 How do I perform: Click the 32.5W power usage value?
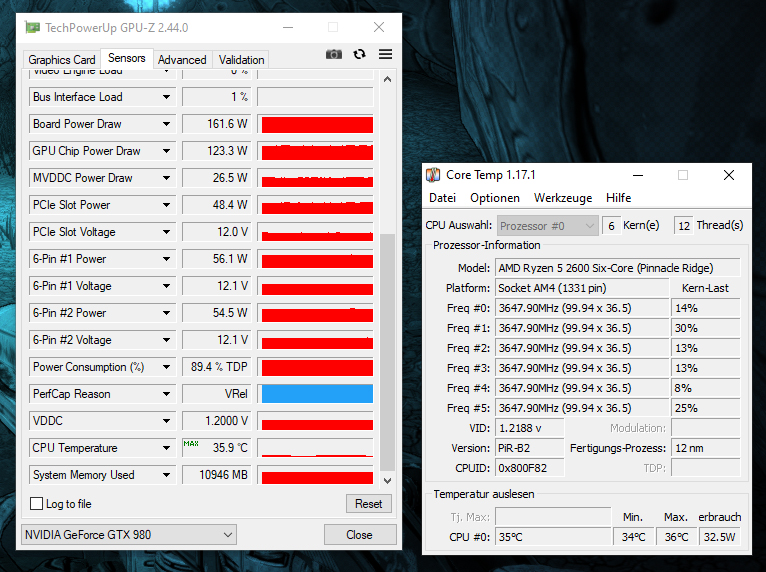[x=720, y=537]
